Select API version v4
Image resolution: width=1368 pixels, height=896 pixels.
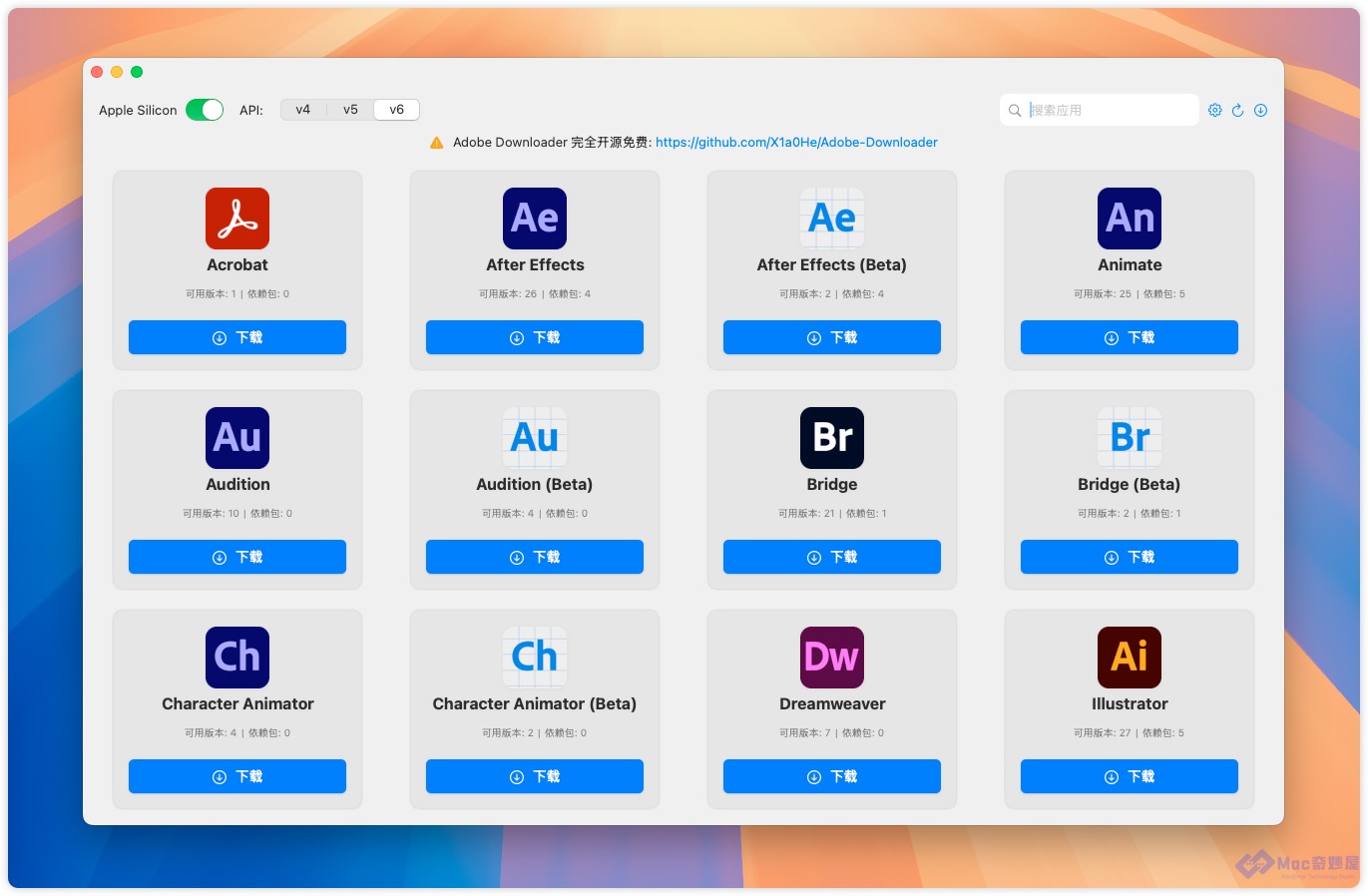tap(303, 110)
